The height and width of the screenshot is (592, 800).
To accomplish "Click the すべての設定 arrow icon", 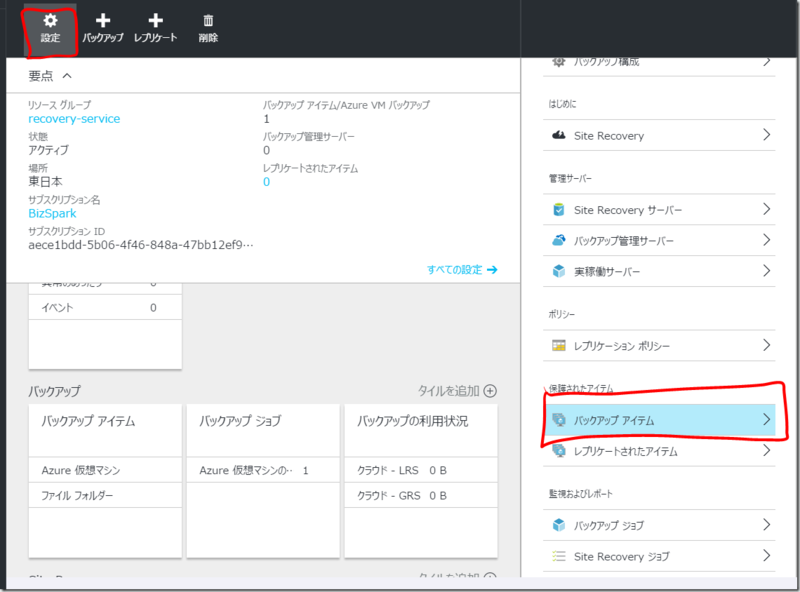I will 492,269.
